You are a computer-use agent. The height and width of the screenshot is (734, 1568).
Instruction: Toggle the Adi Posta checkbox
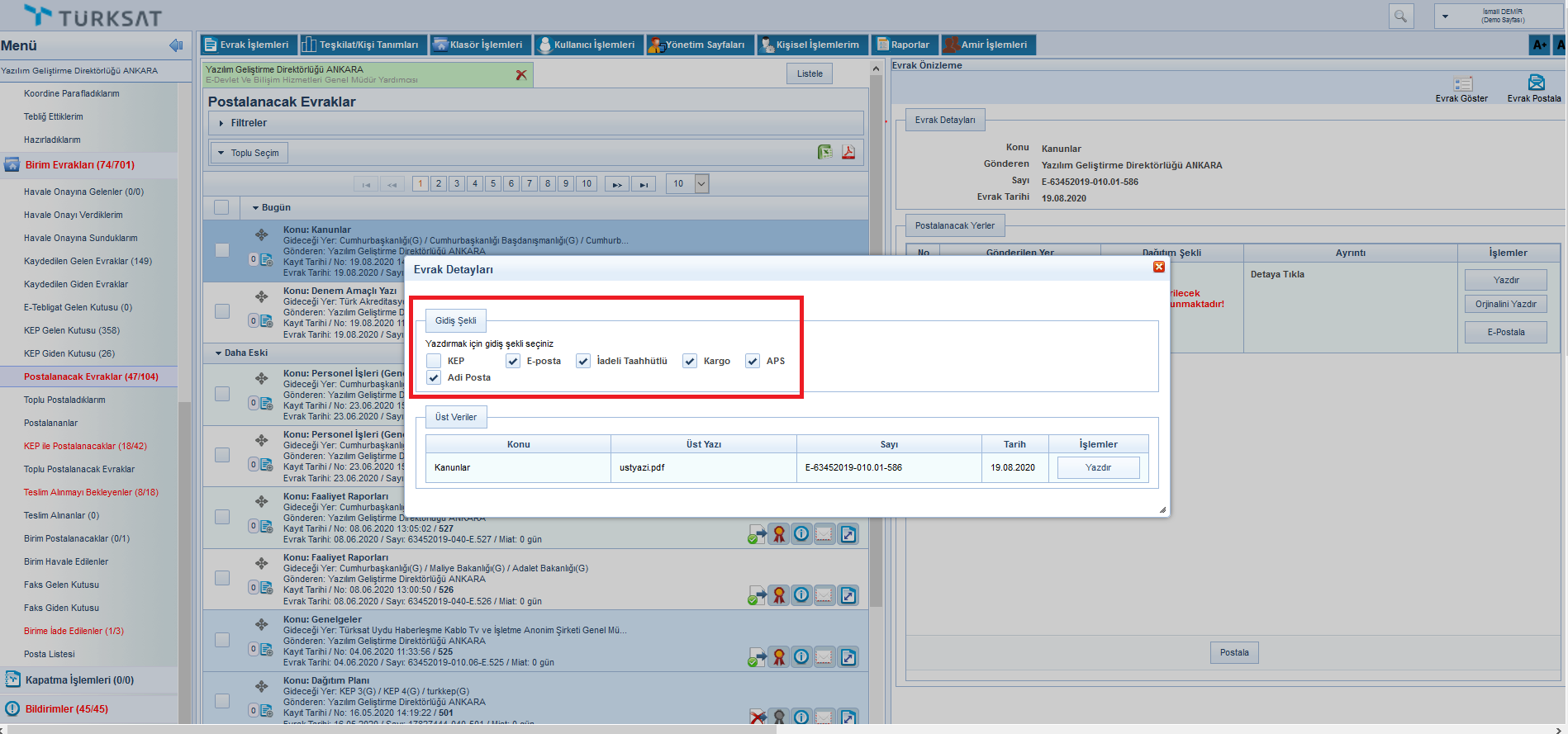coord(434,377)
